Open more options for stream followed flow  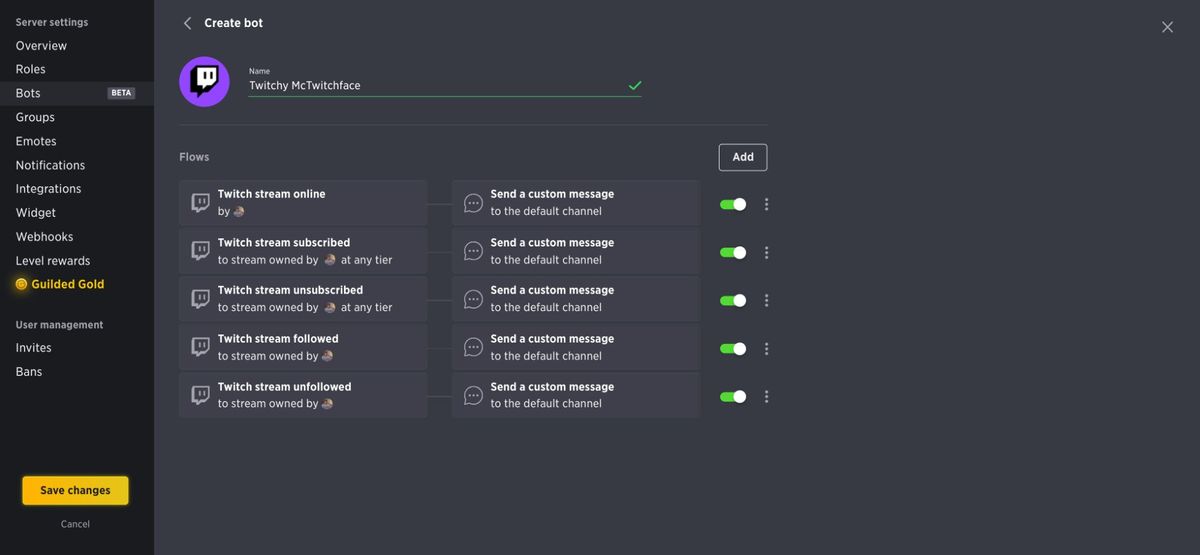coord(766,348)
